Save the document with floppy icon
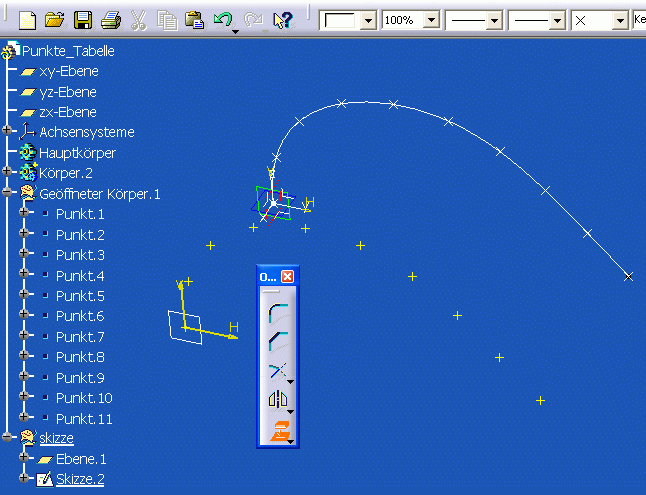Viewport: 646px width, 495px height. click(83, 20)
